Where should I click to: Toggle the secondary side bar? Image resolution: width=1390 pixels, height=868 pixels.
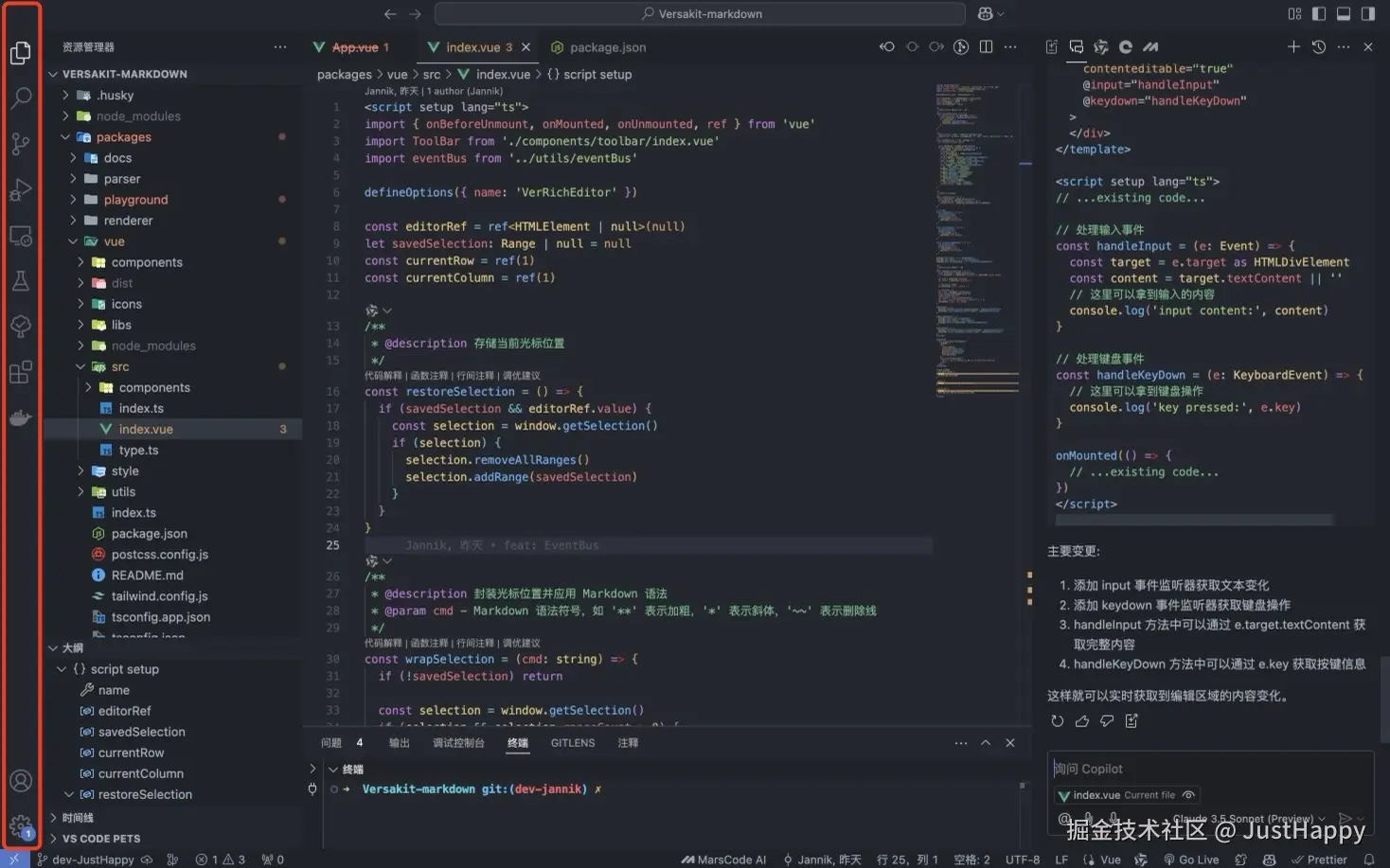(1368, 13)
